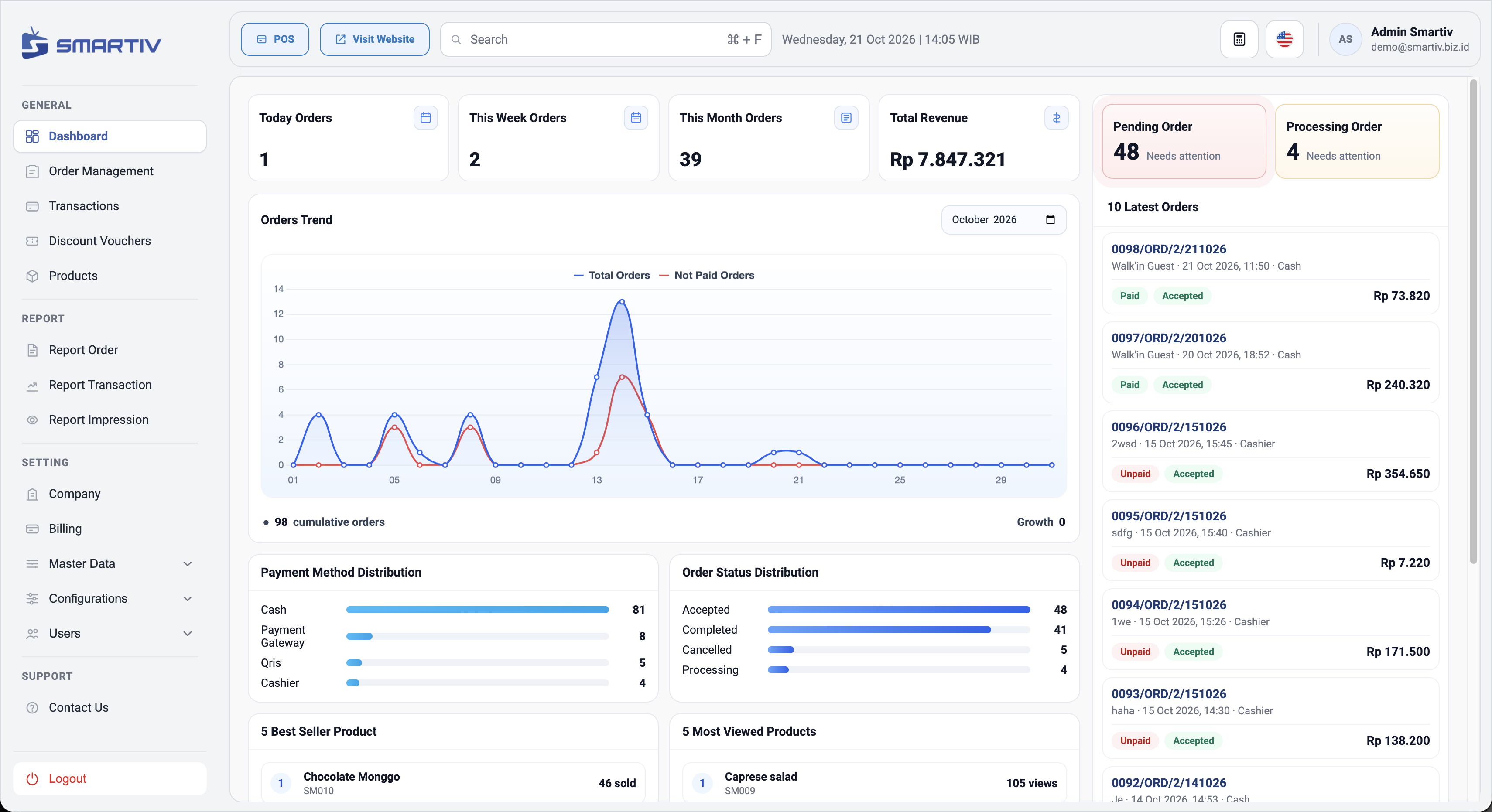Open Dashboard in the sidebar
The width and height of the screenshot is (1492, 812).
(x=110, y=136)
